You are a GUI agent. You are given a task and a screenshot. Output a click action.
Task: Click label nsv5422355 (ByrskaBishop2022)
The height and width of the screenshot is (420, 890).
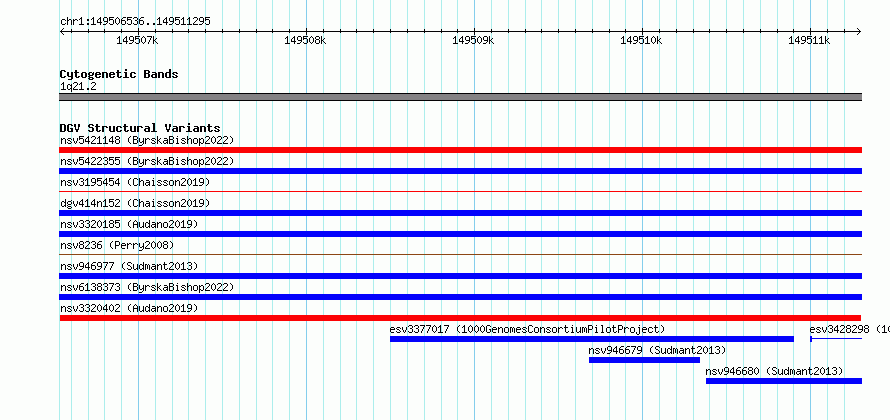click(x=147, y=161)
